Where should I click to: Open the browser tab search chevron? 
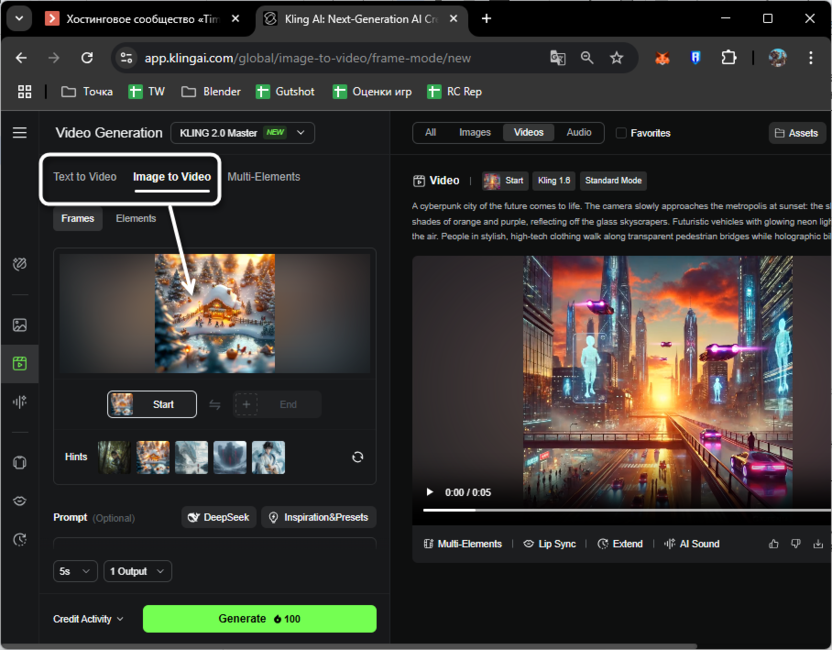pyautogui.click(x=19, y=19)
